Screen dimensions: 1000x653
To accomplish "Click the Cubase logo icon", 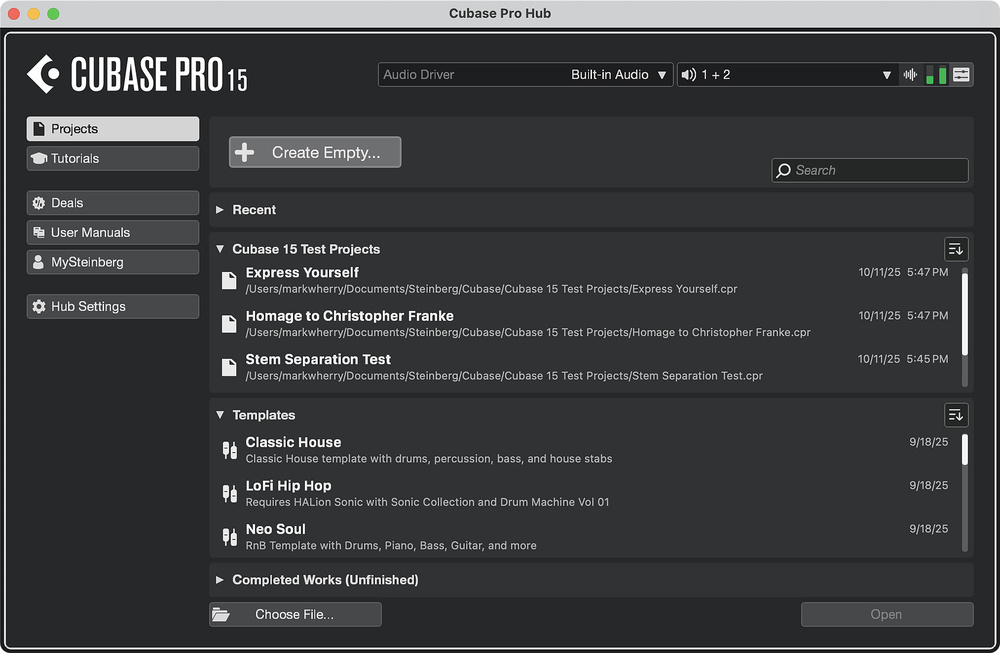I will [x=44, y=75].
